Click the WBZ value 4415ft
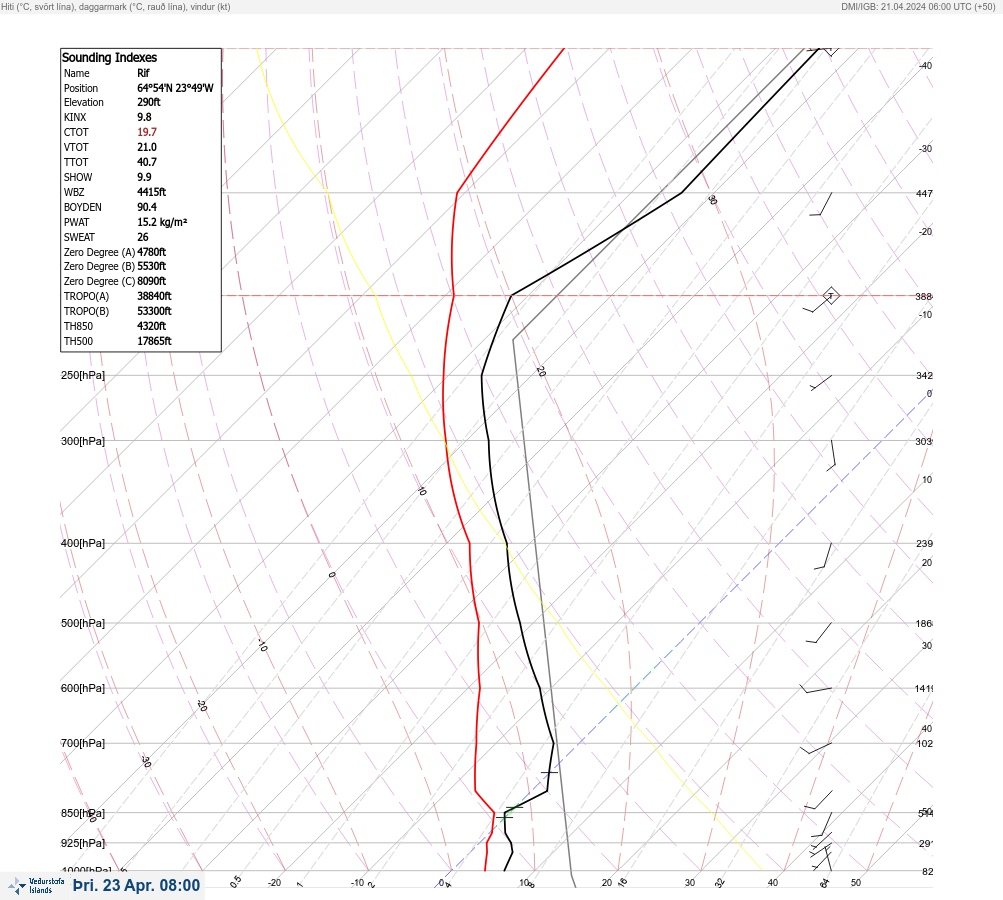 (152, 192)
